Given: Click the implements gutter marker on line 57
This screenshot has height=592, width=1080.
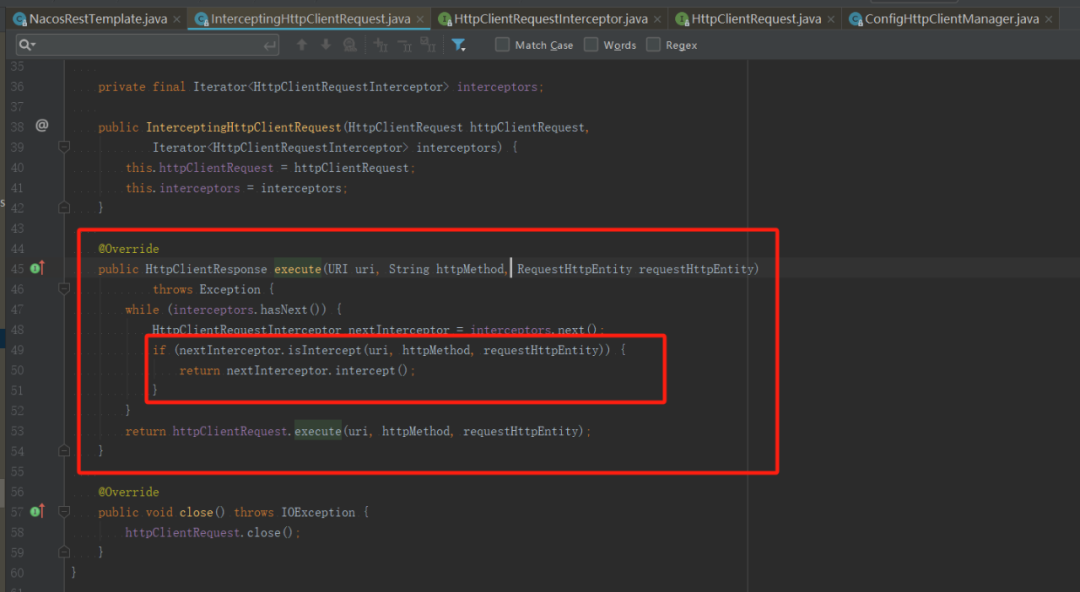Looking at the screenshot, I should coord(37,511).
